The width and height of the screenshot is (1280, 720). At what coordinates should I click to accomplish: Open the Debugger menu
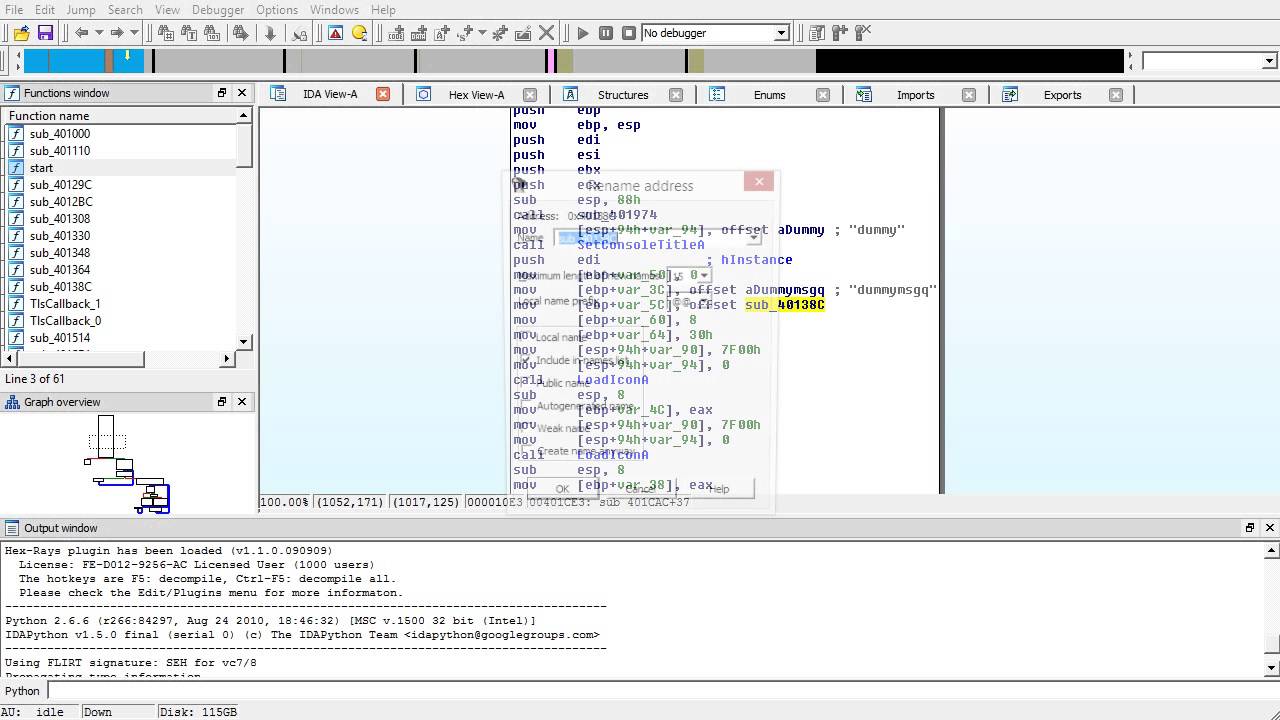coord(218,9)
